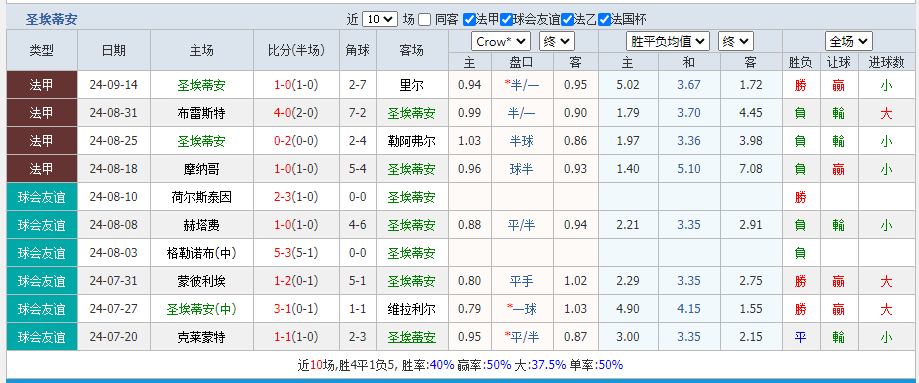Select the 球会友谊 label in the 24-08-10 row
The width and height of the screenshot is (919, 383).
coord(42,197)
